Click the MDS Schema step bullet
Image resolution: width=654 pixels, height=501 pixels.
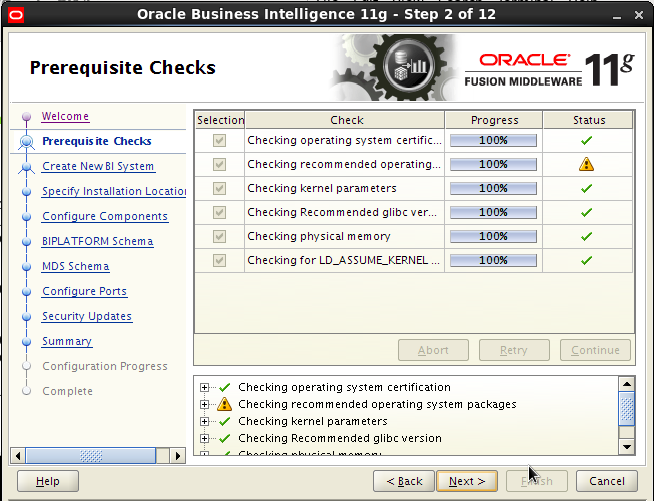(26, 267)
